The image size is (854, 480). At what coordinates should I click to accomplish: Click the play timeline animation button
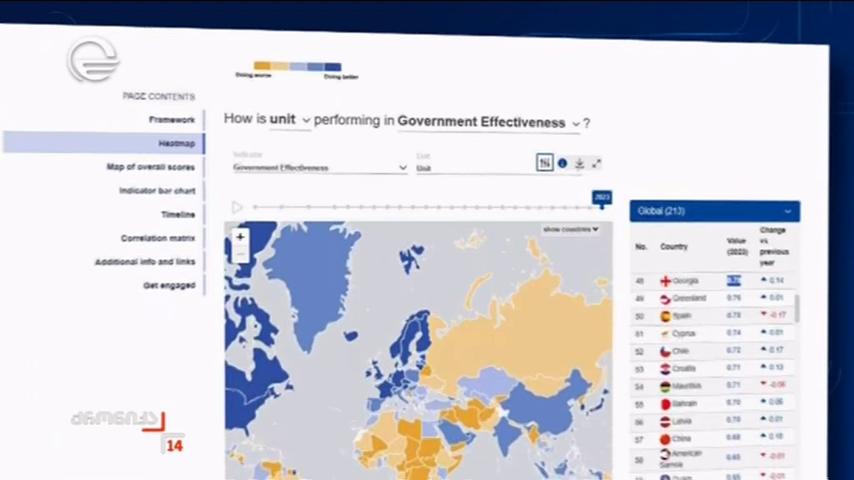[x=237, y=207]
